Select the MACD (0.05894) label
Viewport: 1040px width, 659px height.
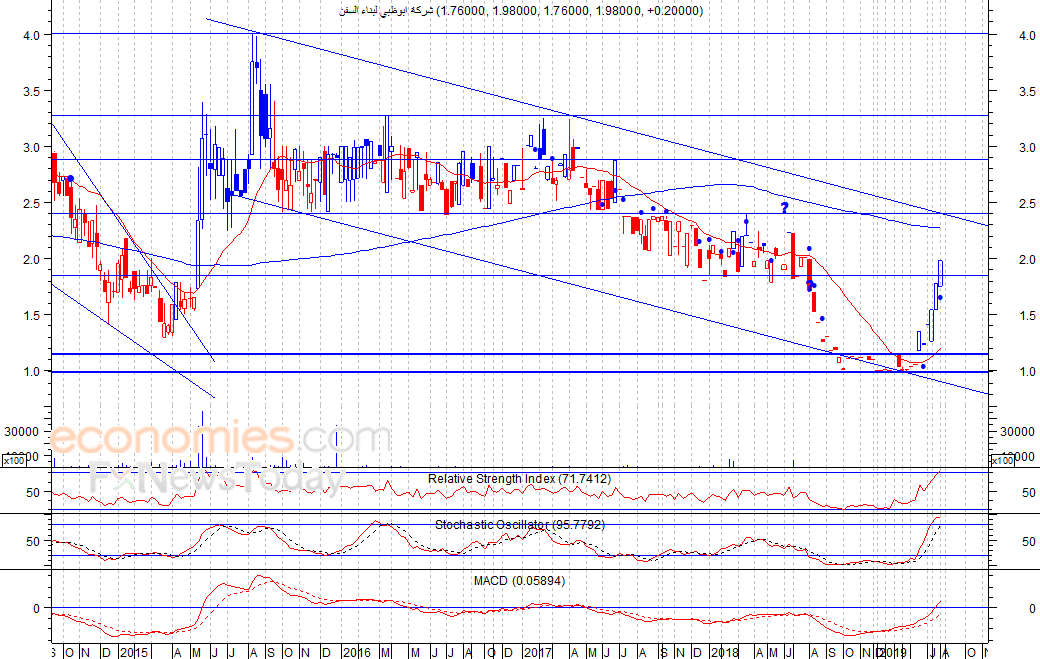pyautogui.click(x=519, y=581)
